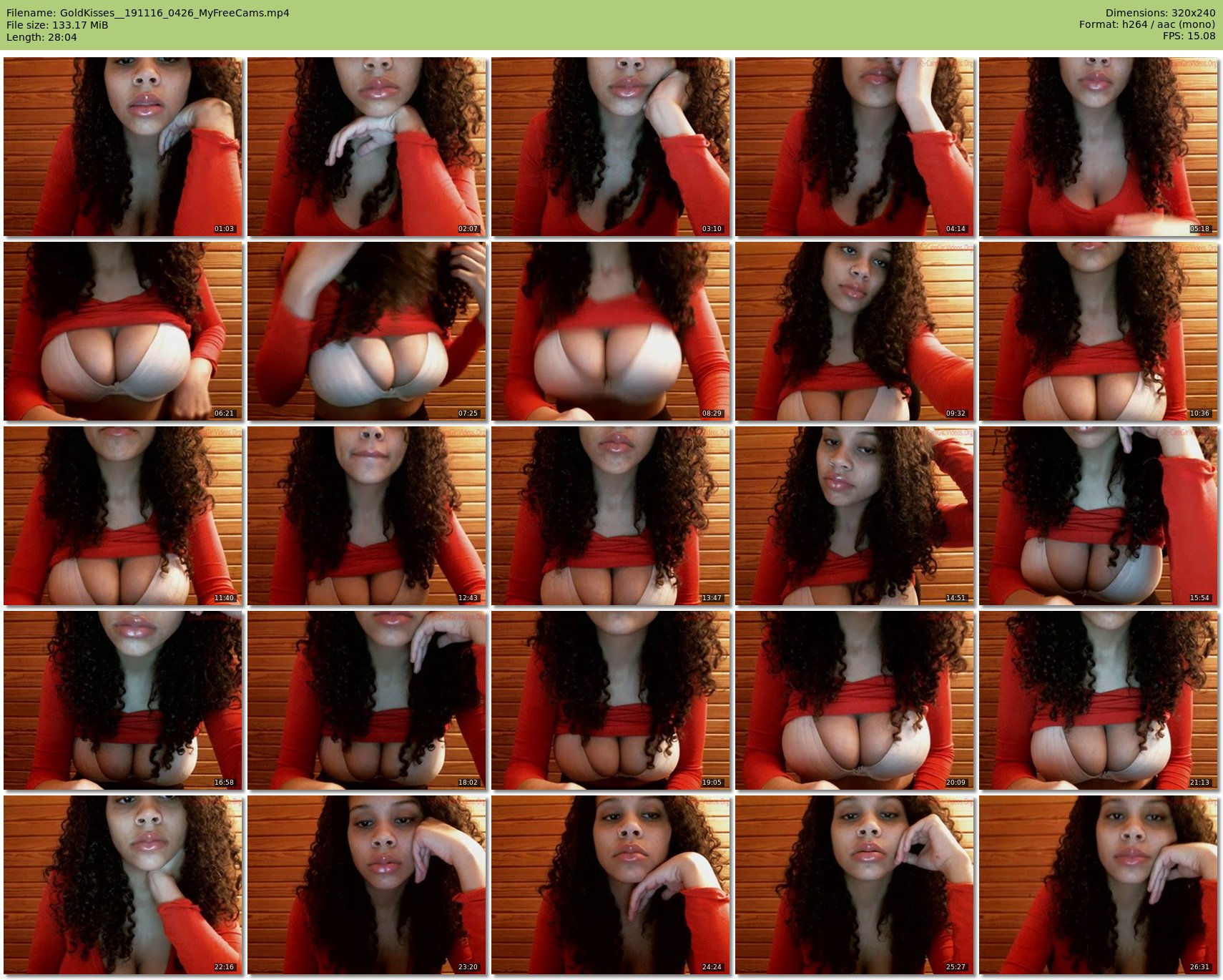Viewport: 1223px width, 980px height.
Task: Click the 08:29 thumbnail
Action: click(611, 331)
